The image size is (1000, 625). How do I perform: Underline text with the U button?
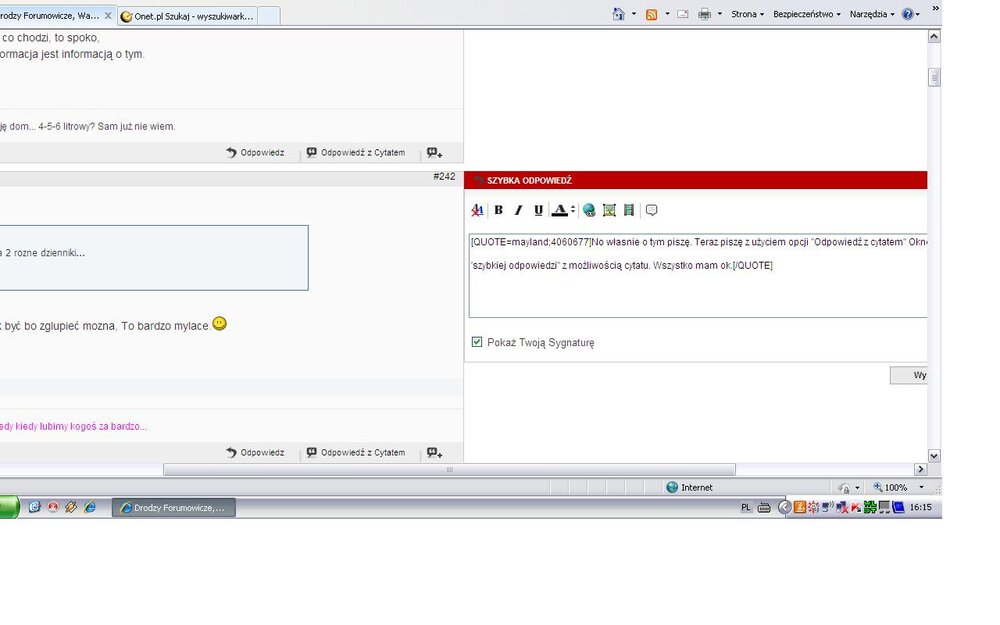[538, 210]
